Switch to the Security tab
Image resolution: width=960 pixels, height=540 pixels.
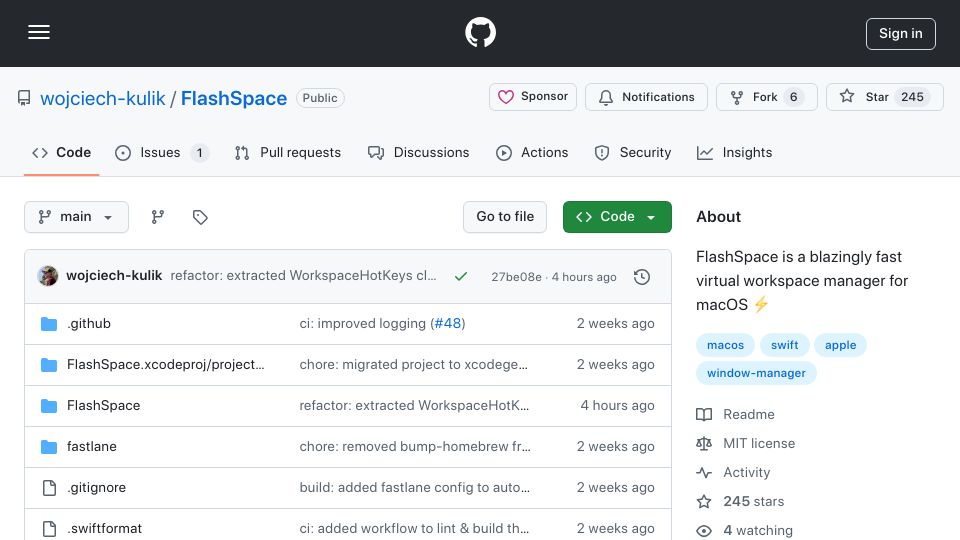[633, 152]
